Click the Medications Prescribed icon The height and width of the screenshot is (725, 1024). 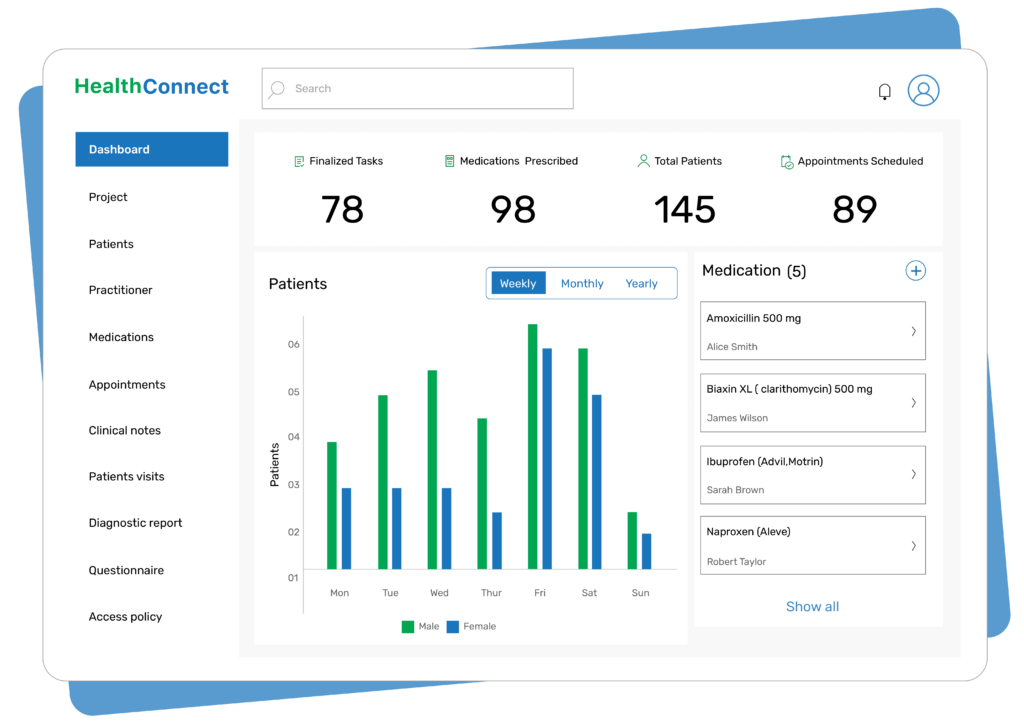pos(448,160)
